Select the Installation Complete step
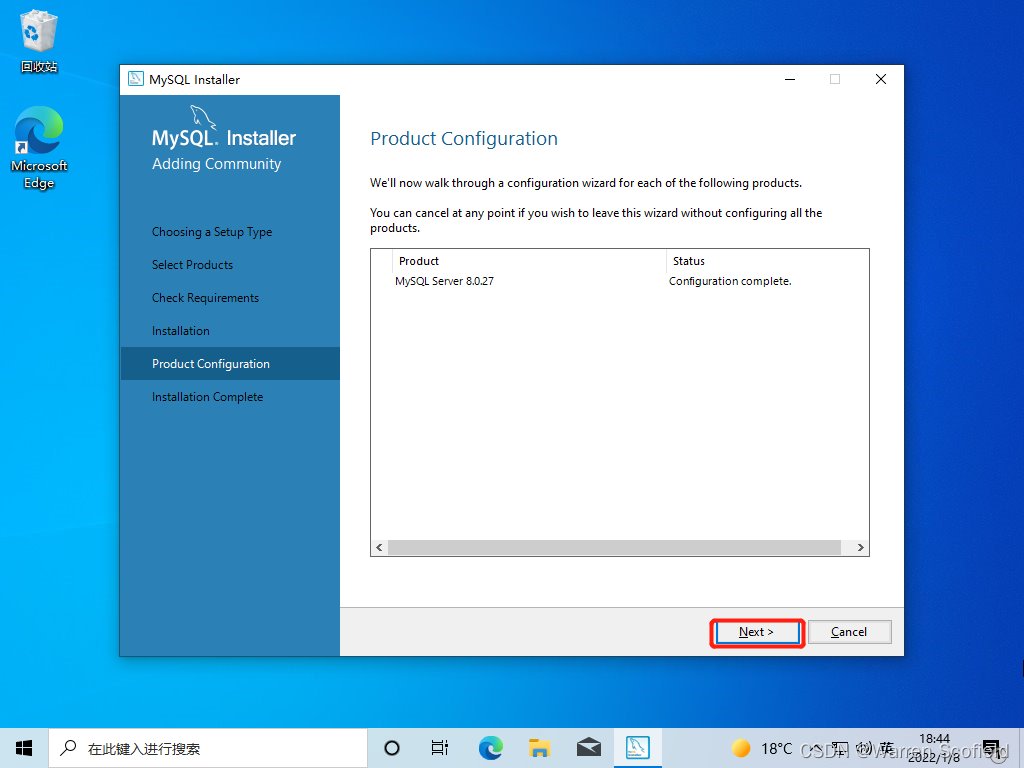Screen dimensions: 1024x768 [208, 397]
